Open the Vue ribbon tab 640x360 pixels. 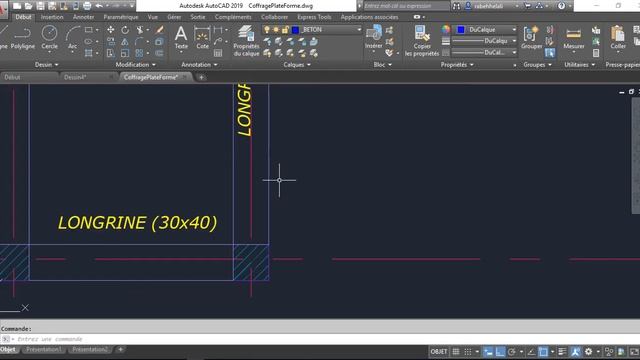tap(153, 17)
